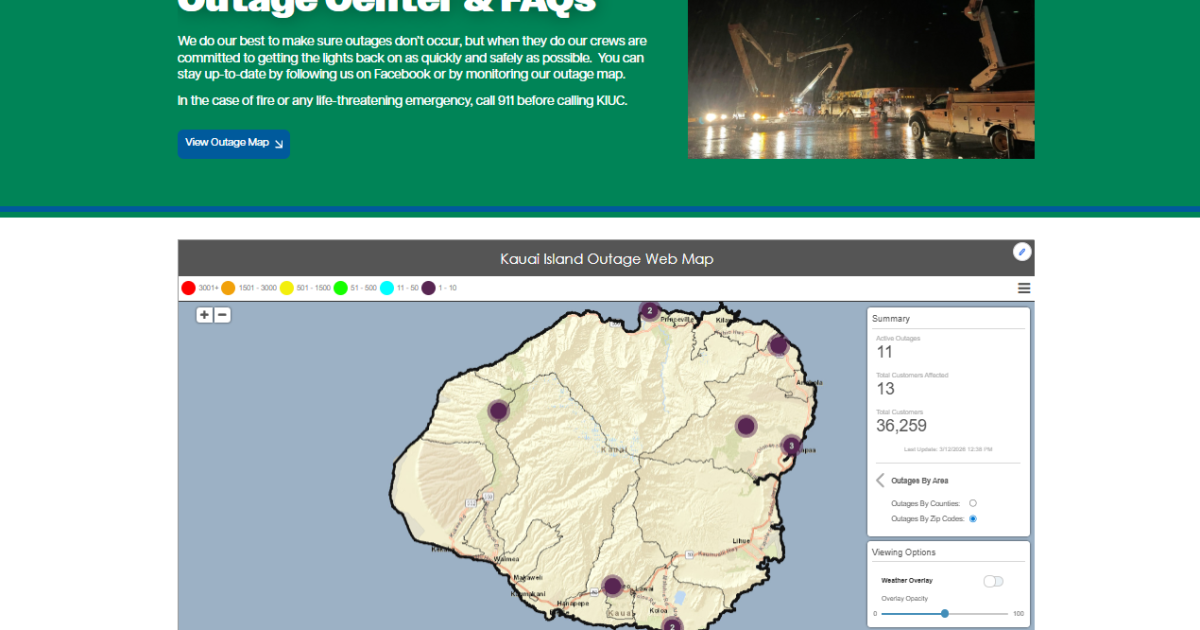Click the cluster marker labeled 2 near Princeville
This screenshot has height=630, width=1200.
(649, 311)
